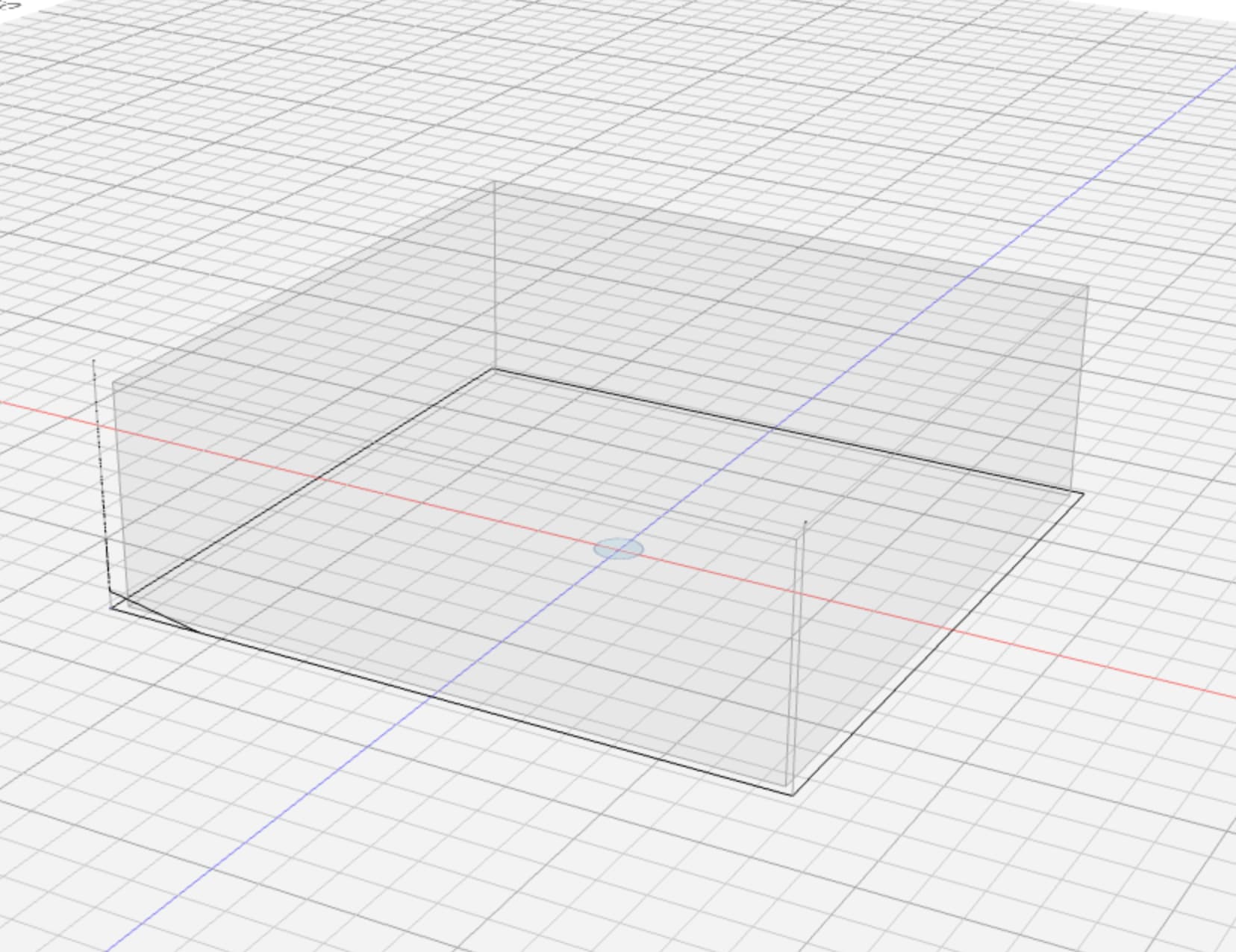
Task: Select the box's rightmost bottom corner
Action: click(x=1082, y=492)
